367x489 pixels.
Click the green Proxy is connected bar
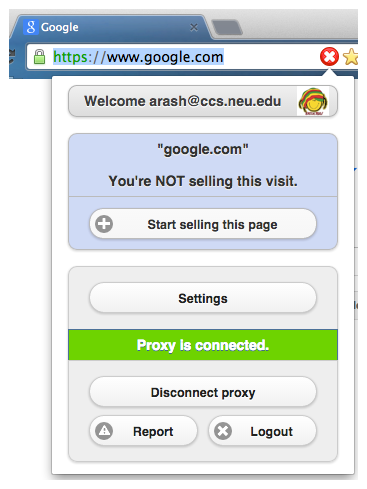(x=203, y=345)
